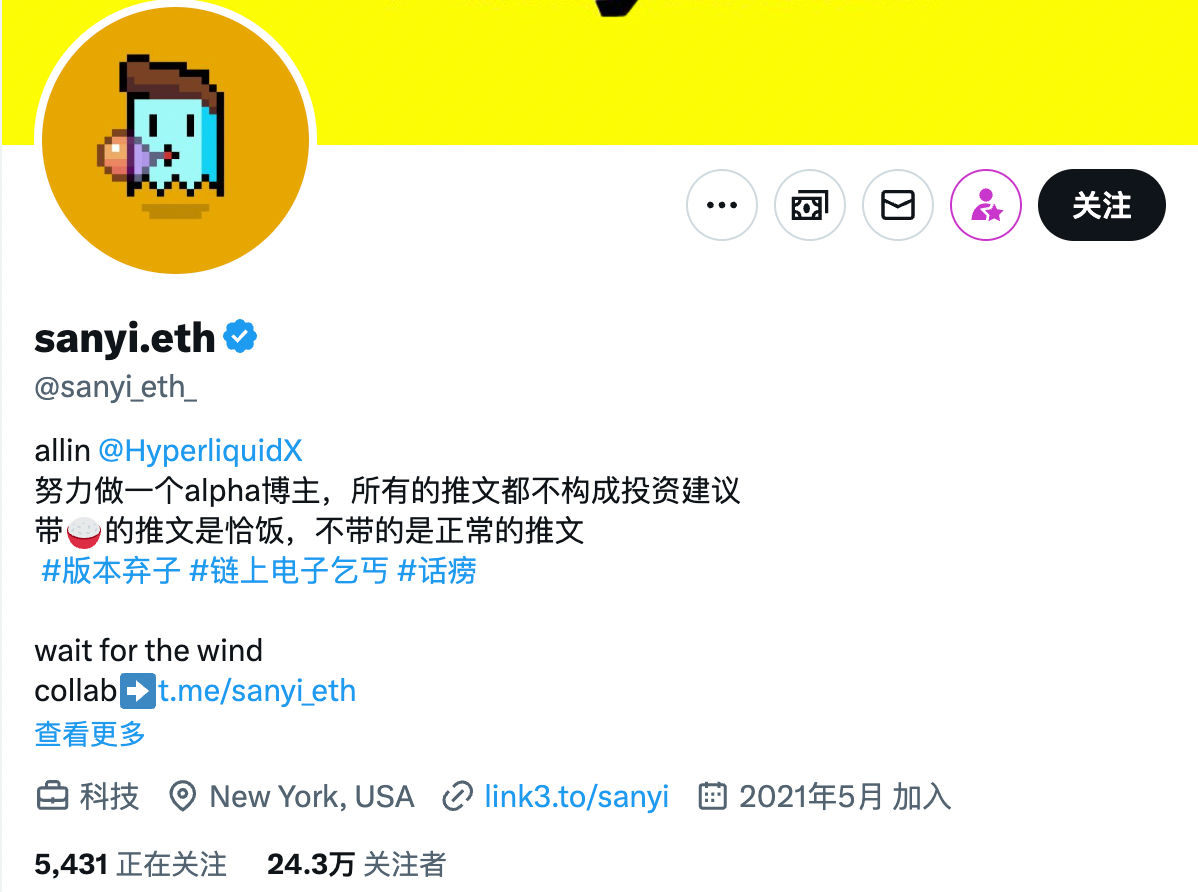
Task: Open hashtag #话痨
Action: click(x=437, y=571)
